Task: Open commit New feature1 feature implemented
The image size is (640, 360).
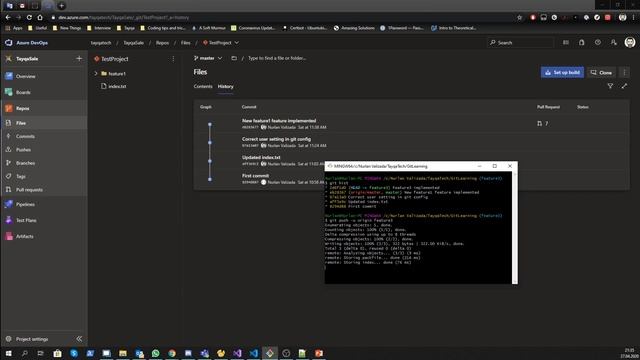Action: (x=279, y=121)
